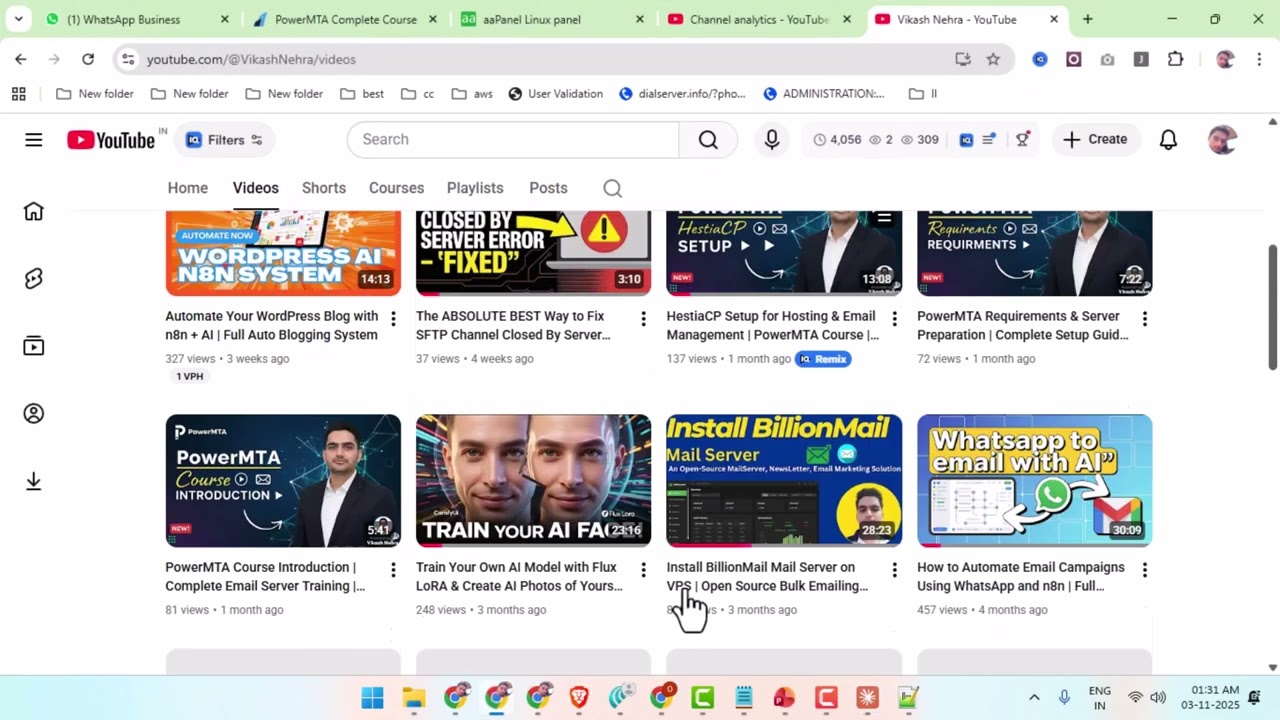Open more options for BillionMail video
This screenshot has height=720, width=1280.
pos(894,570)
